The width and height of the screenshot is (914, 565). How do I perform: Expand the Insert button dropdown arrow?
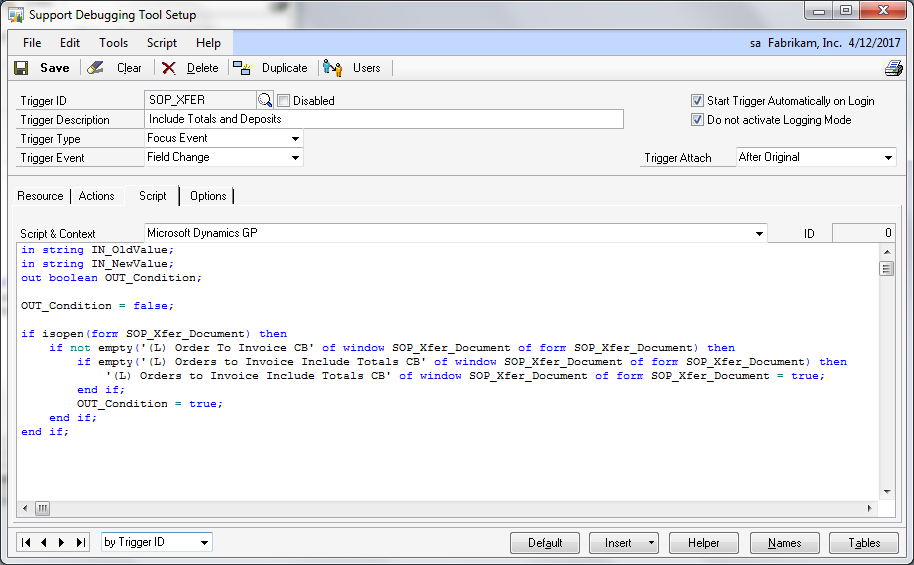tap(651, 543)
